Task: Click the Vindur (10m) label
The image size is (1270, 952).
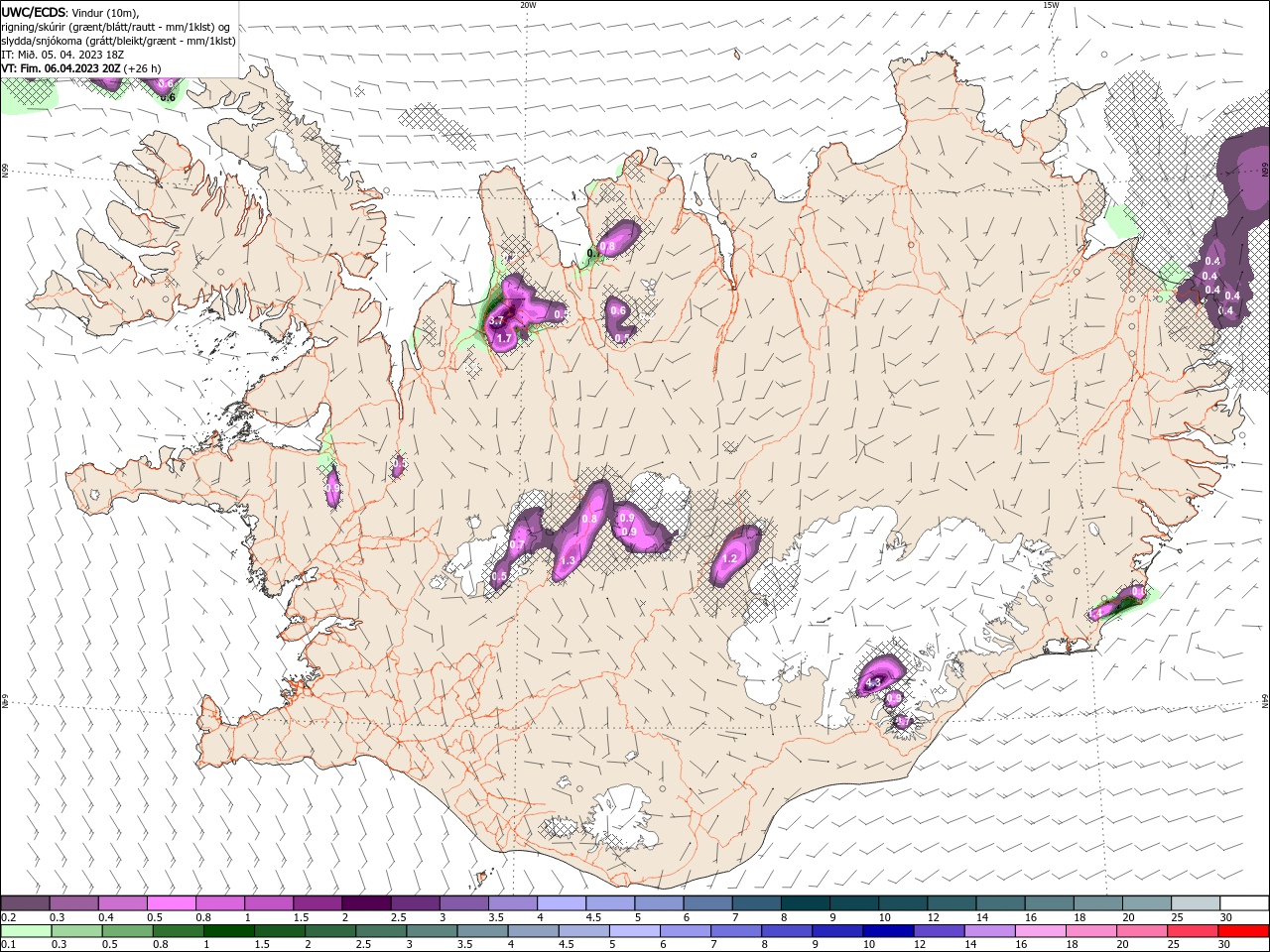Action: pos(106,13)
